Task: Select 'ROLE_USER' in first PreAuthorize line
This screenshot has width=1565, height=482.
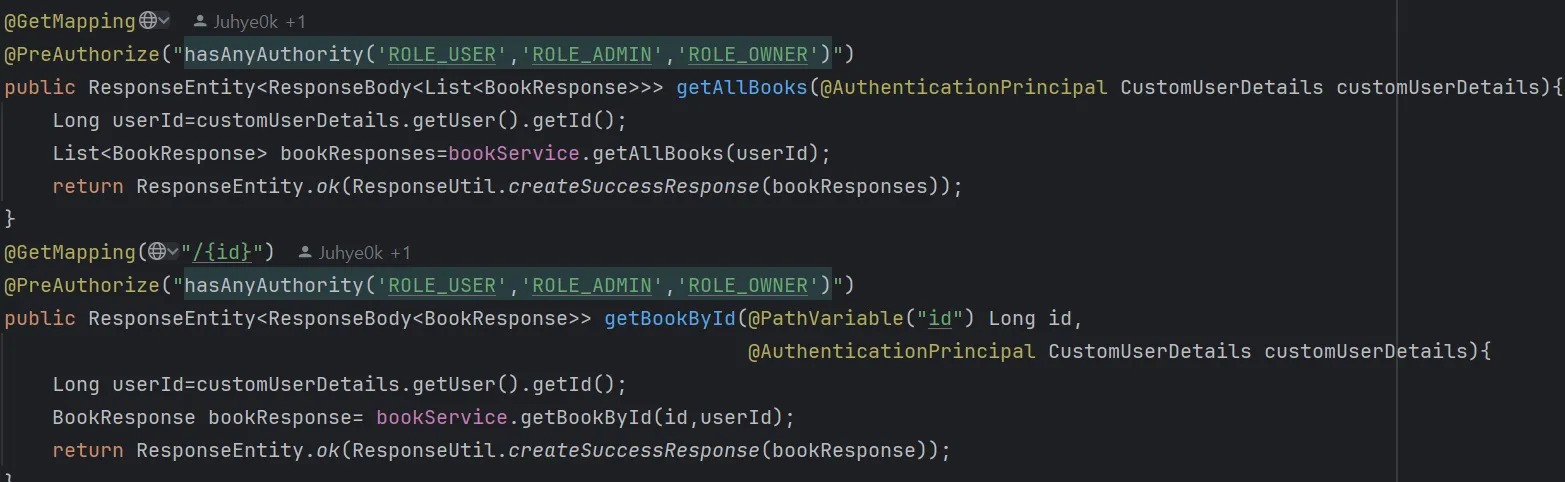Action: point(442,53)
